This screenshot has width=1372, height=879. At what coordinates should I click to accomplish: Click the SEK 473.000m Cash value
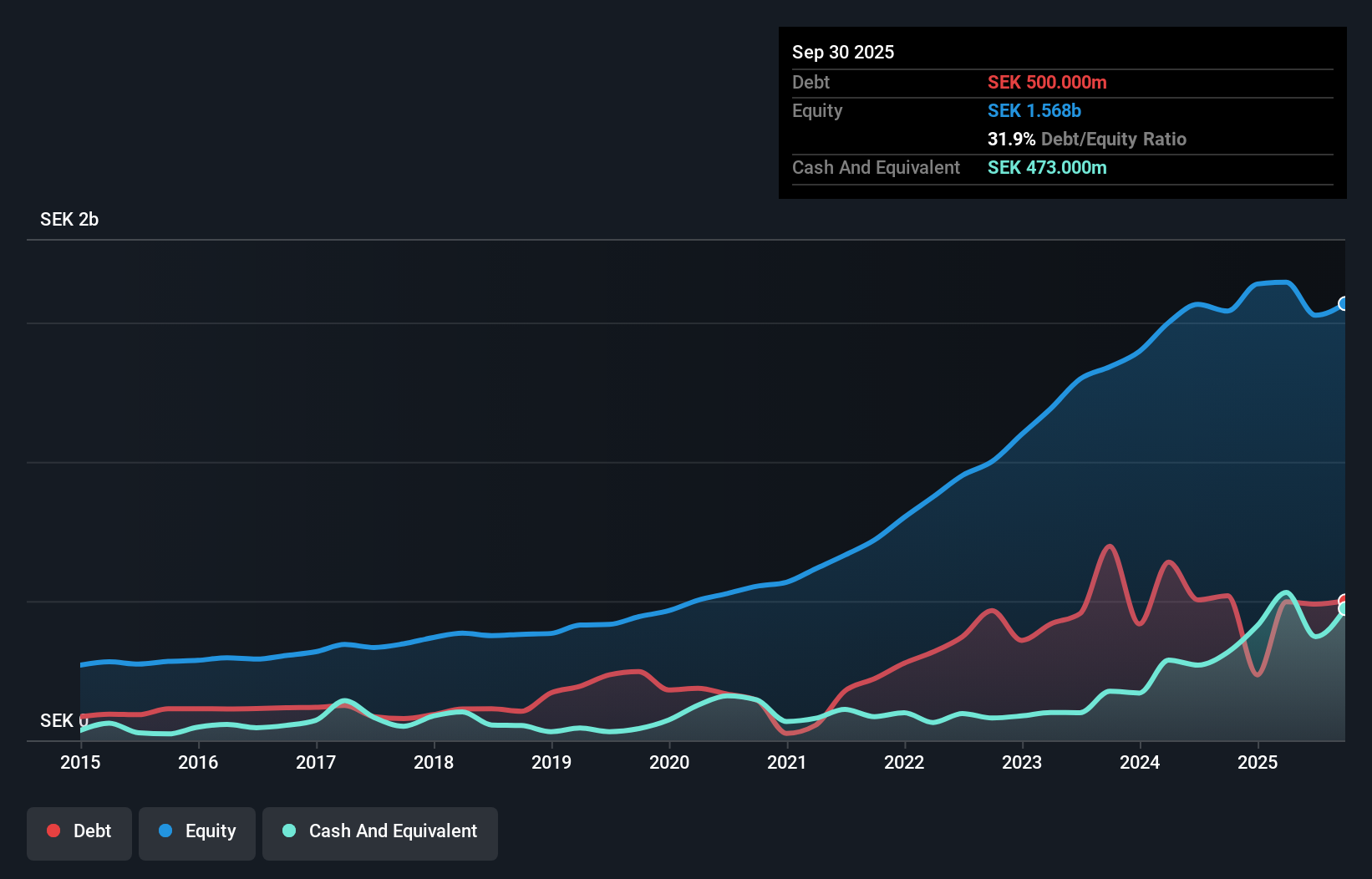pyautogui.click(x=1046, y=167)
